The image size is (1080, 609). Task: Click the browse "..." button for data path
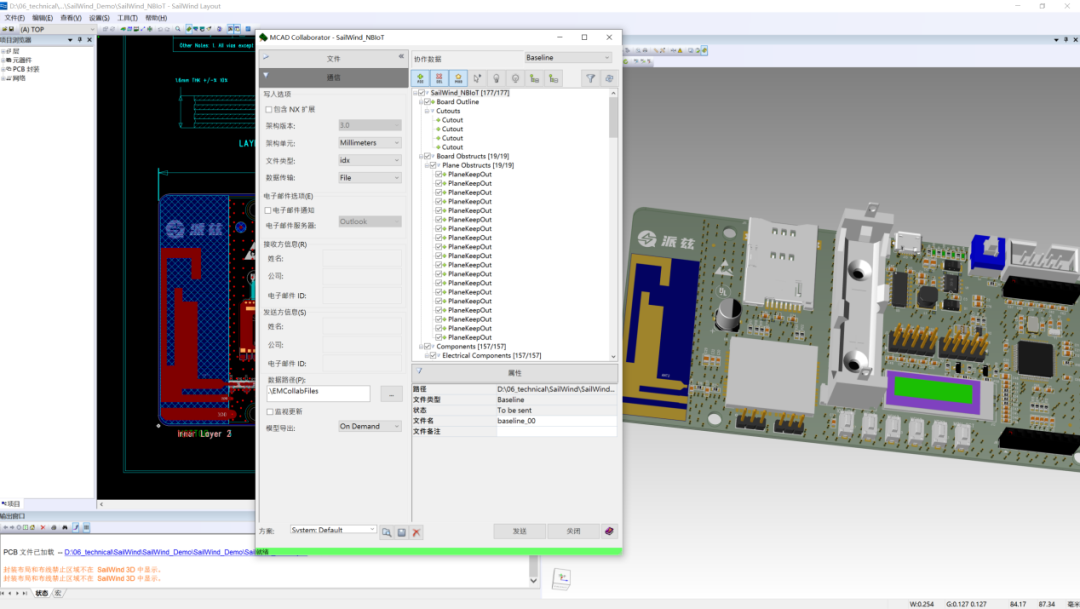point(391,395)
